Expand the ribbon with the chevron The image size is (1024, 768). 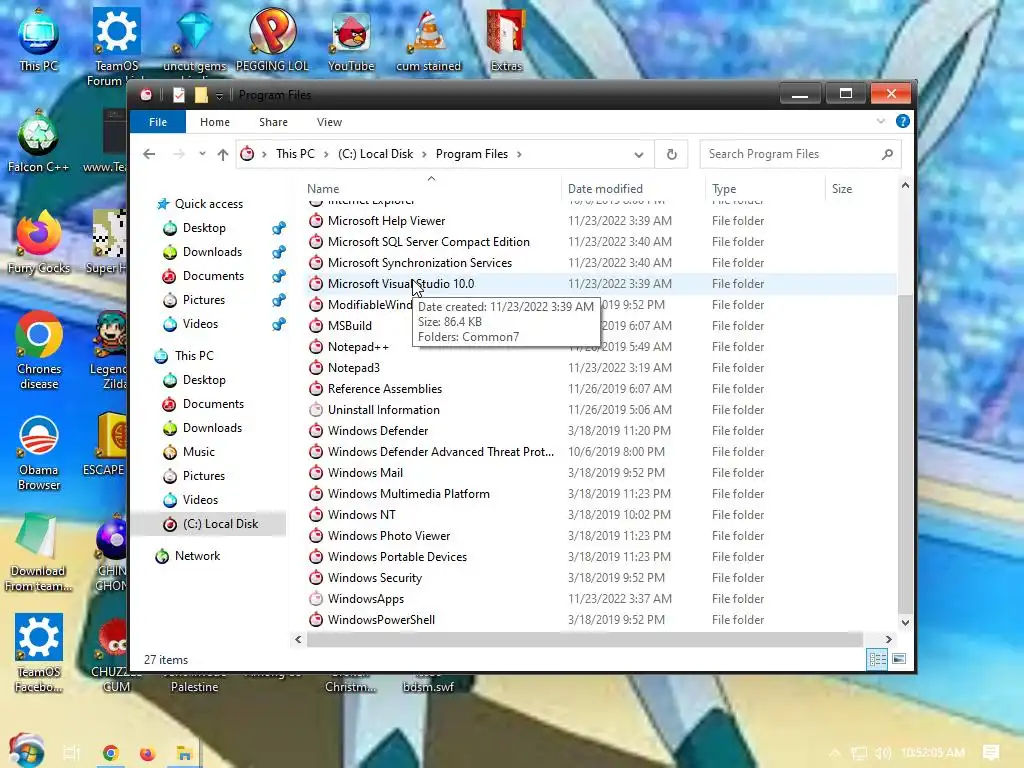[x=880, y=121]
